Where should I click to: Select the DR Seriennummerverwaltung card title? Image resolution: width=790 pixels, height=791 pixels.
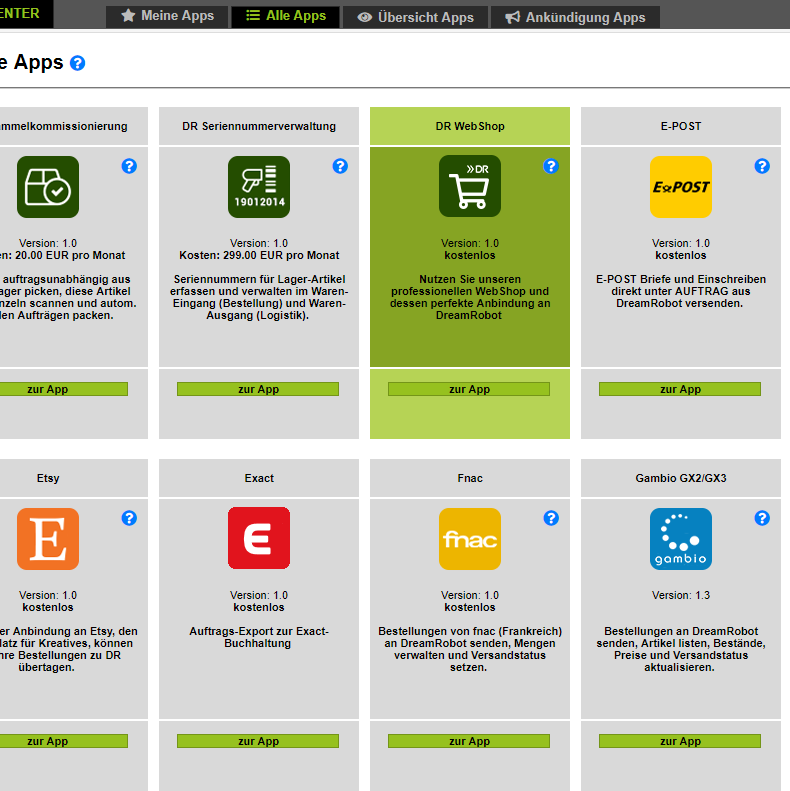pos(259,126)
